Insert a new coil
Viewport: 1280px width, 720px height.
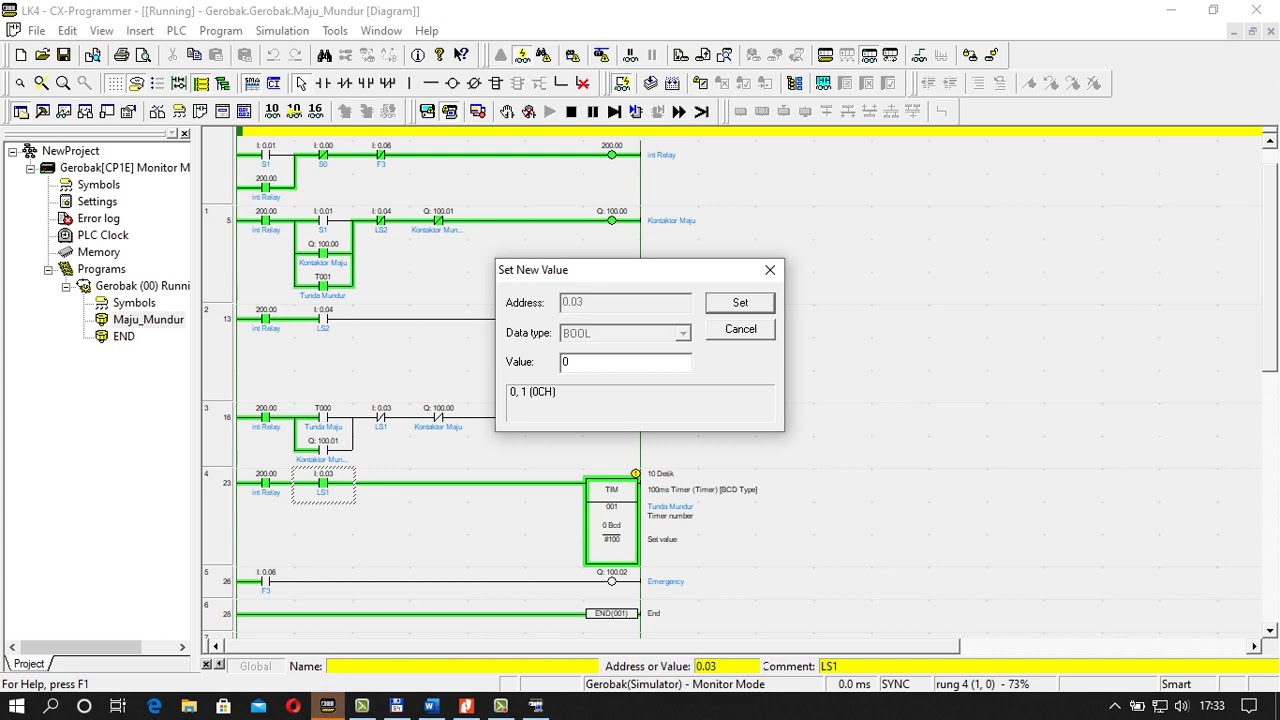tap(452, 83)
